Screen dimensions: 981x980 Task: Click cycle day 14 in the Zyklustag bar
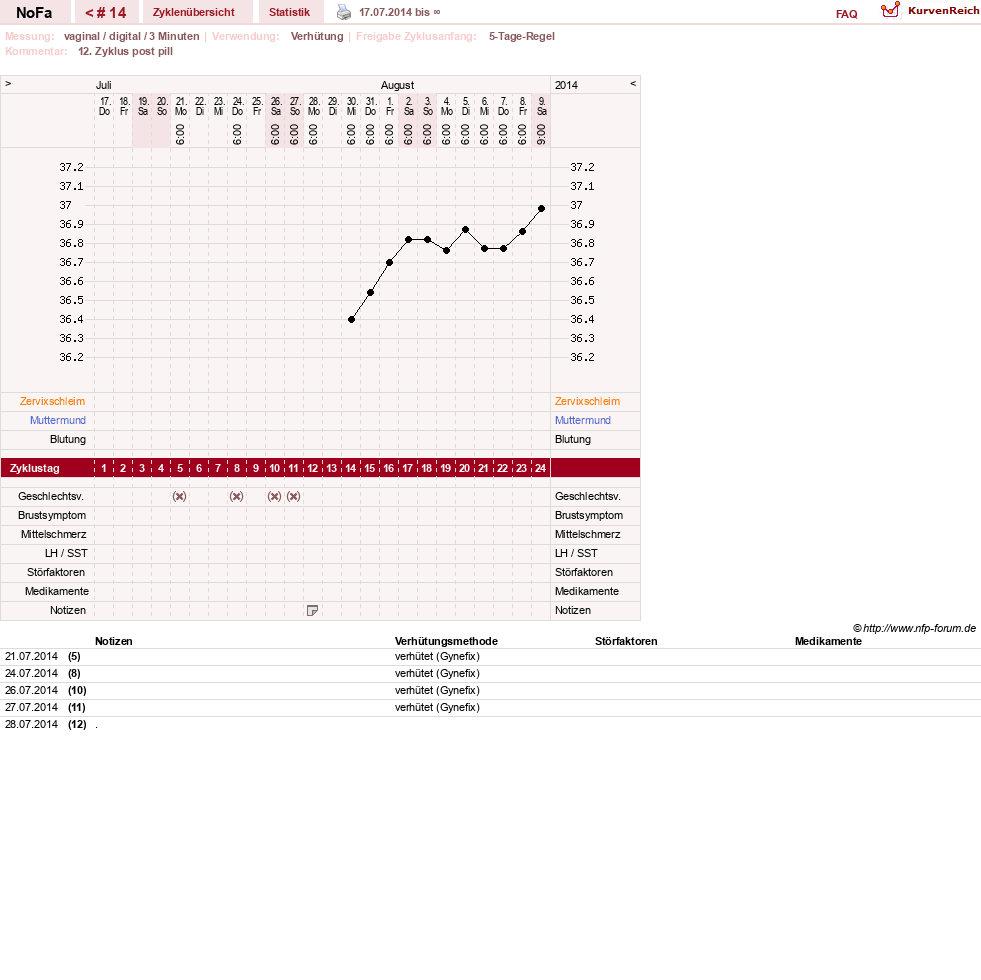point(350,468)
